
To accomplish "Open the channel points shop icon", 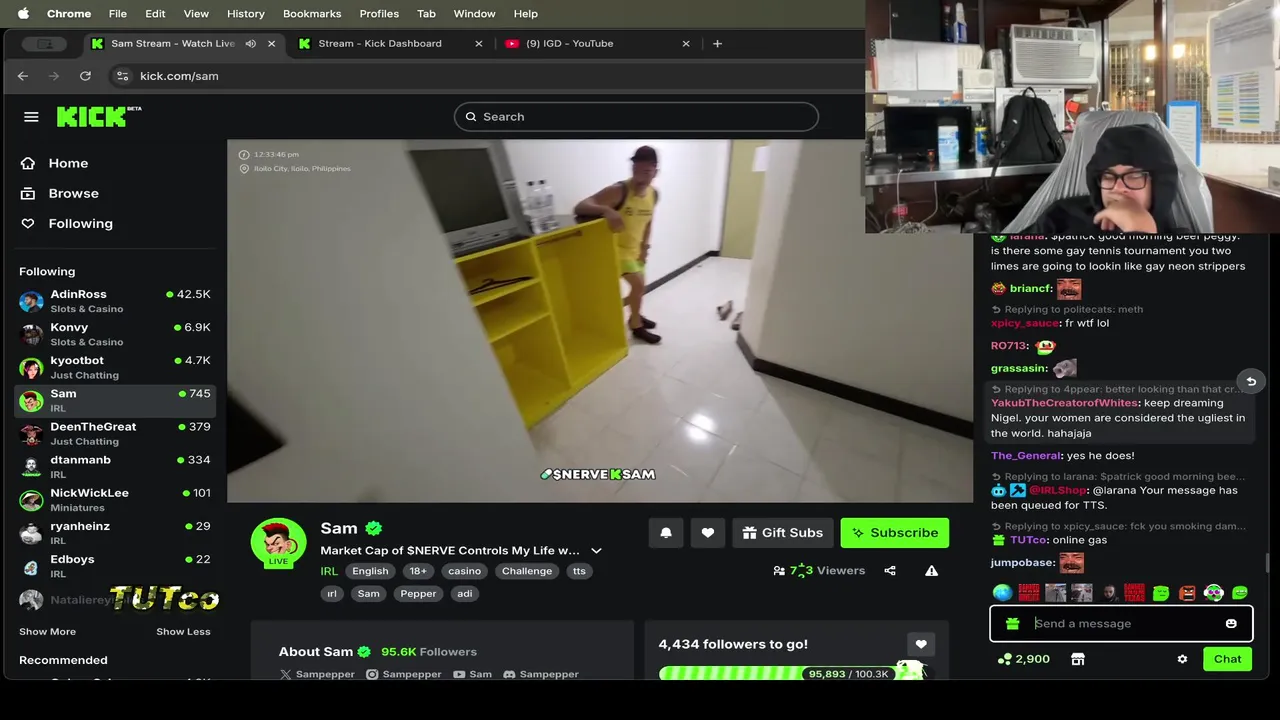I will click(x=1077, y=659).
